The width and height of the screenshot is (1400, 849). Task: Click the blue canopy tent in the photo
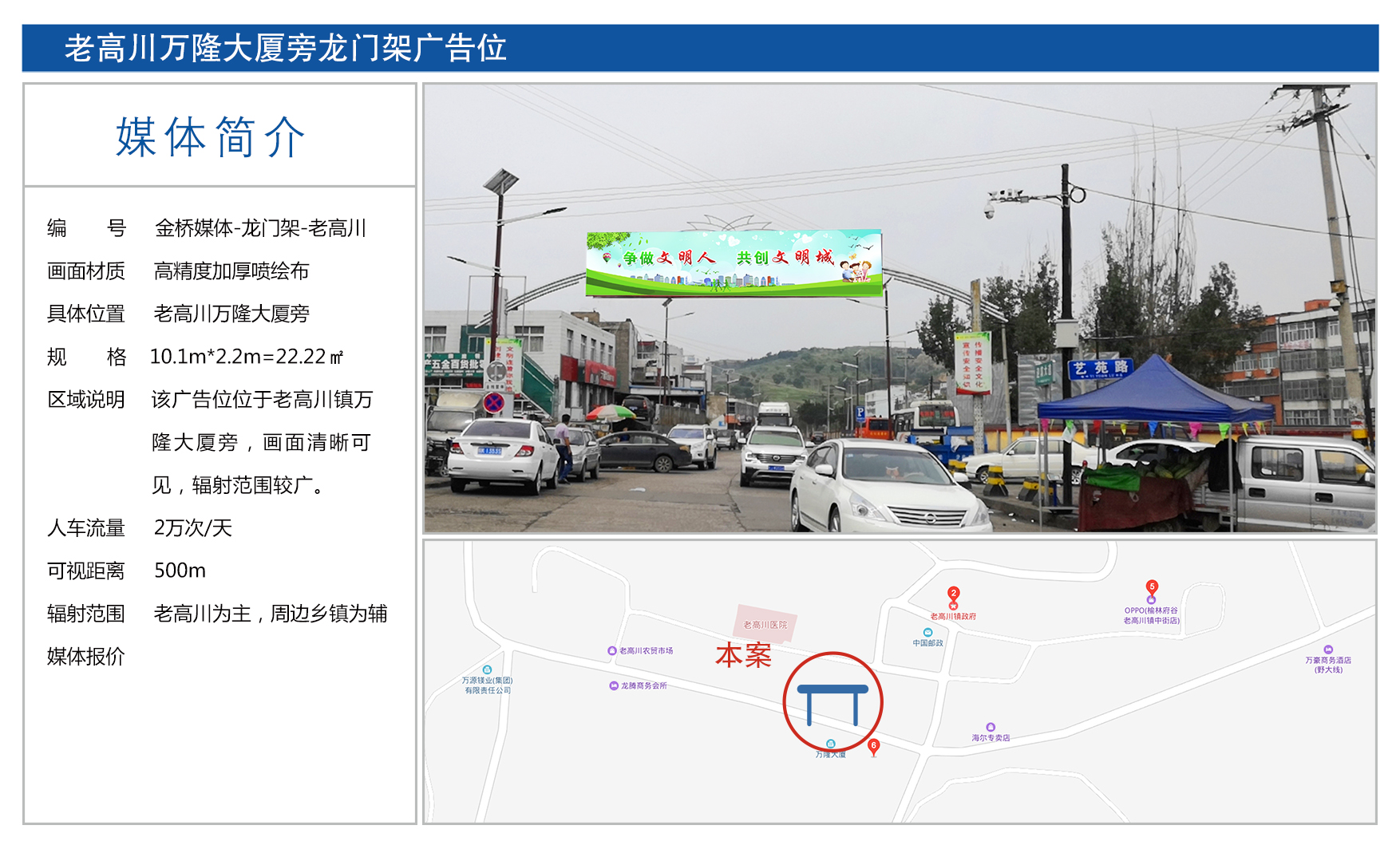[1155, 390]
